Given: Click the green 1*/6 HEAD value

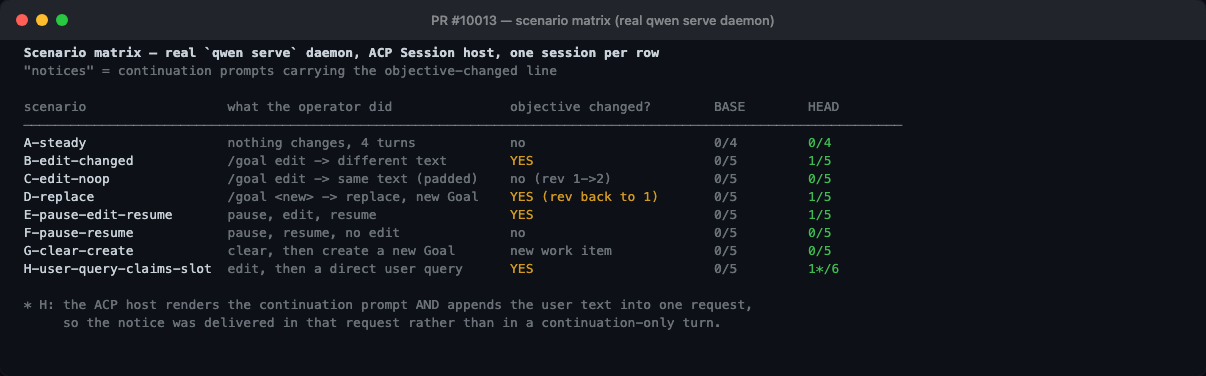Looking at the screenshot, I should 823,269.
